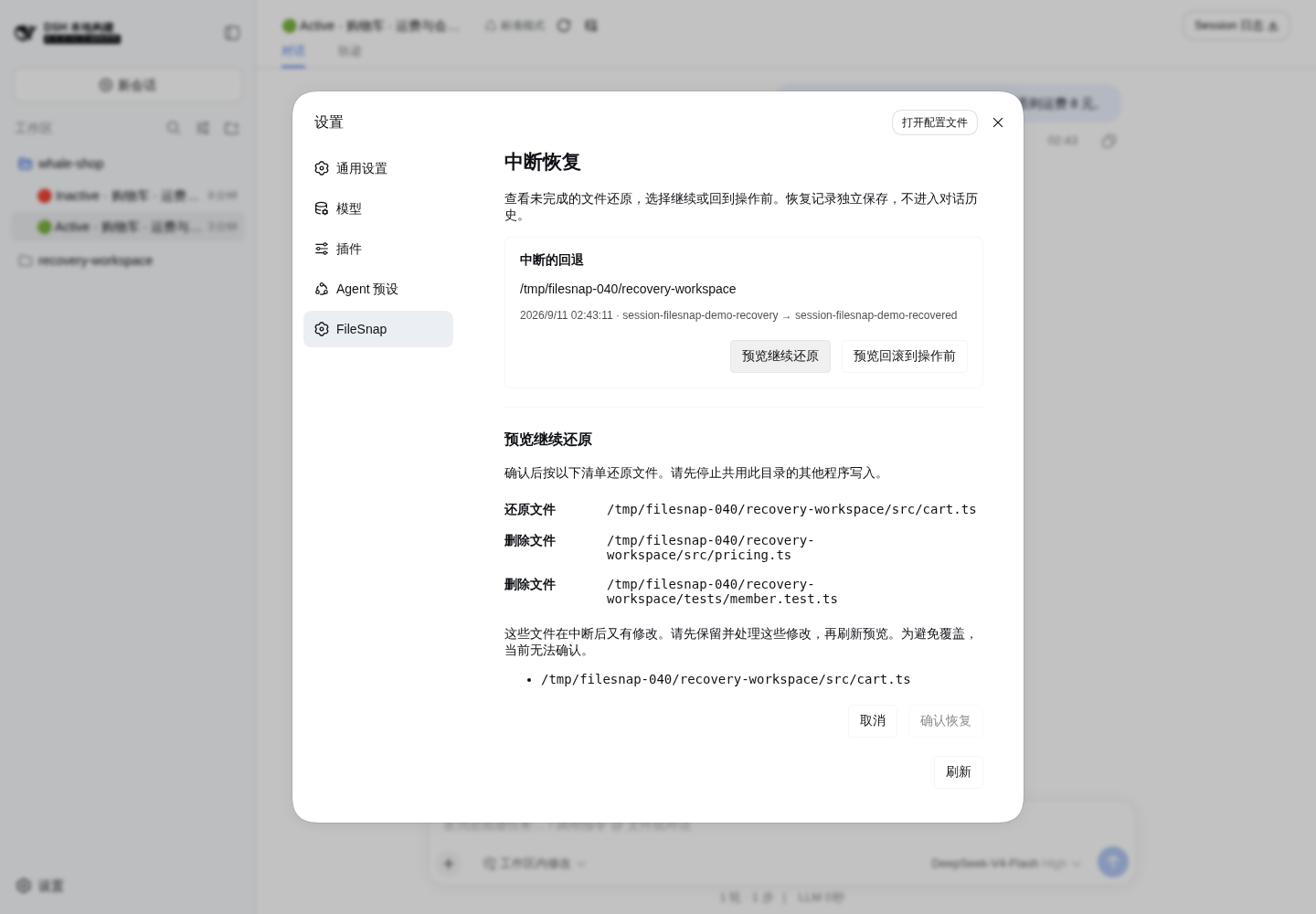Screen dimensions: 1316x914
Task: Open the 通用设置 settings section
Action: pyautogui.click(x=378, y=168)
